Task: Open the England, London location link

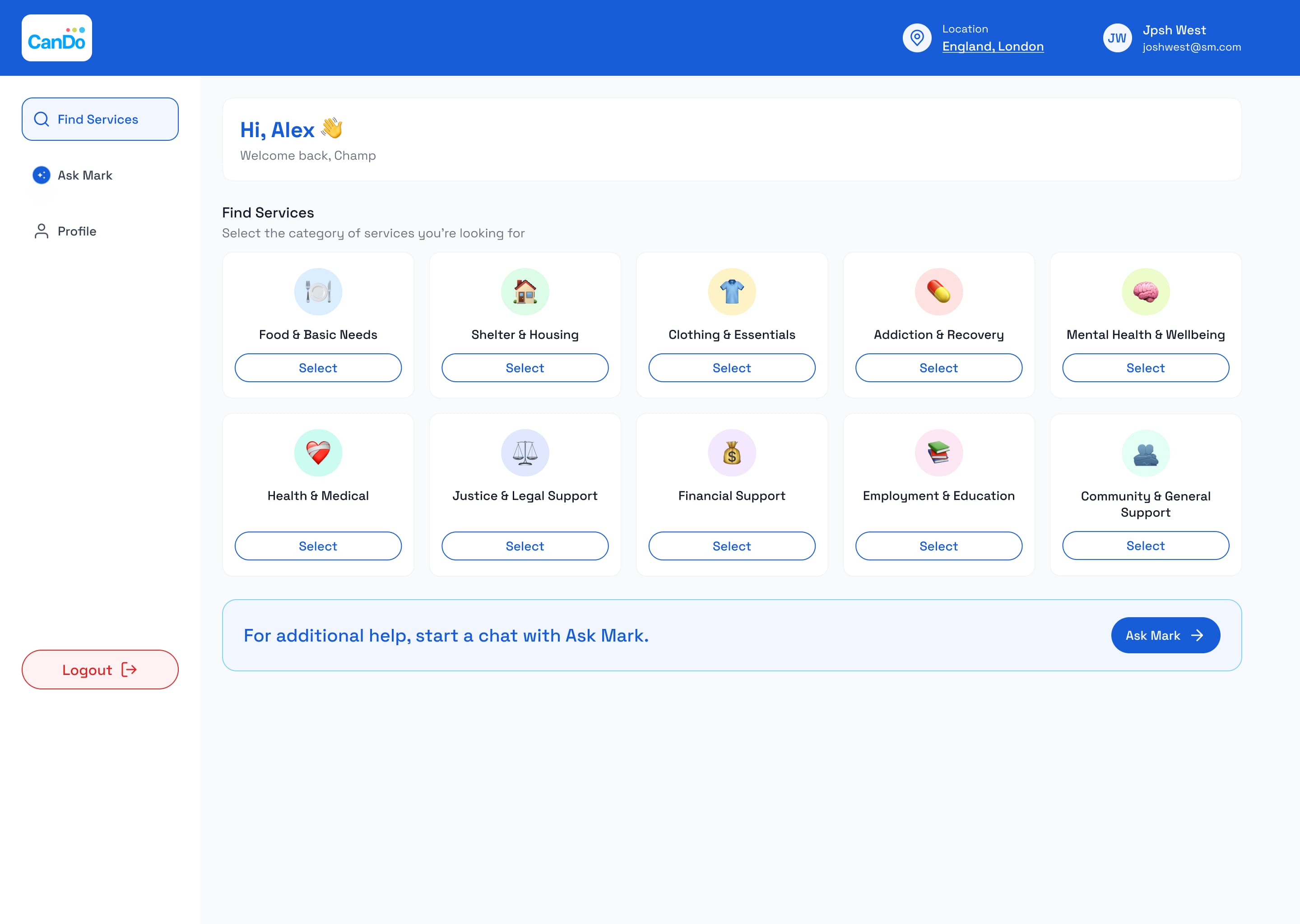Action: (x=993, y=46)
